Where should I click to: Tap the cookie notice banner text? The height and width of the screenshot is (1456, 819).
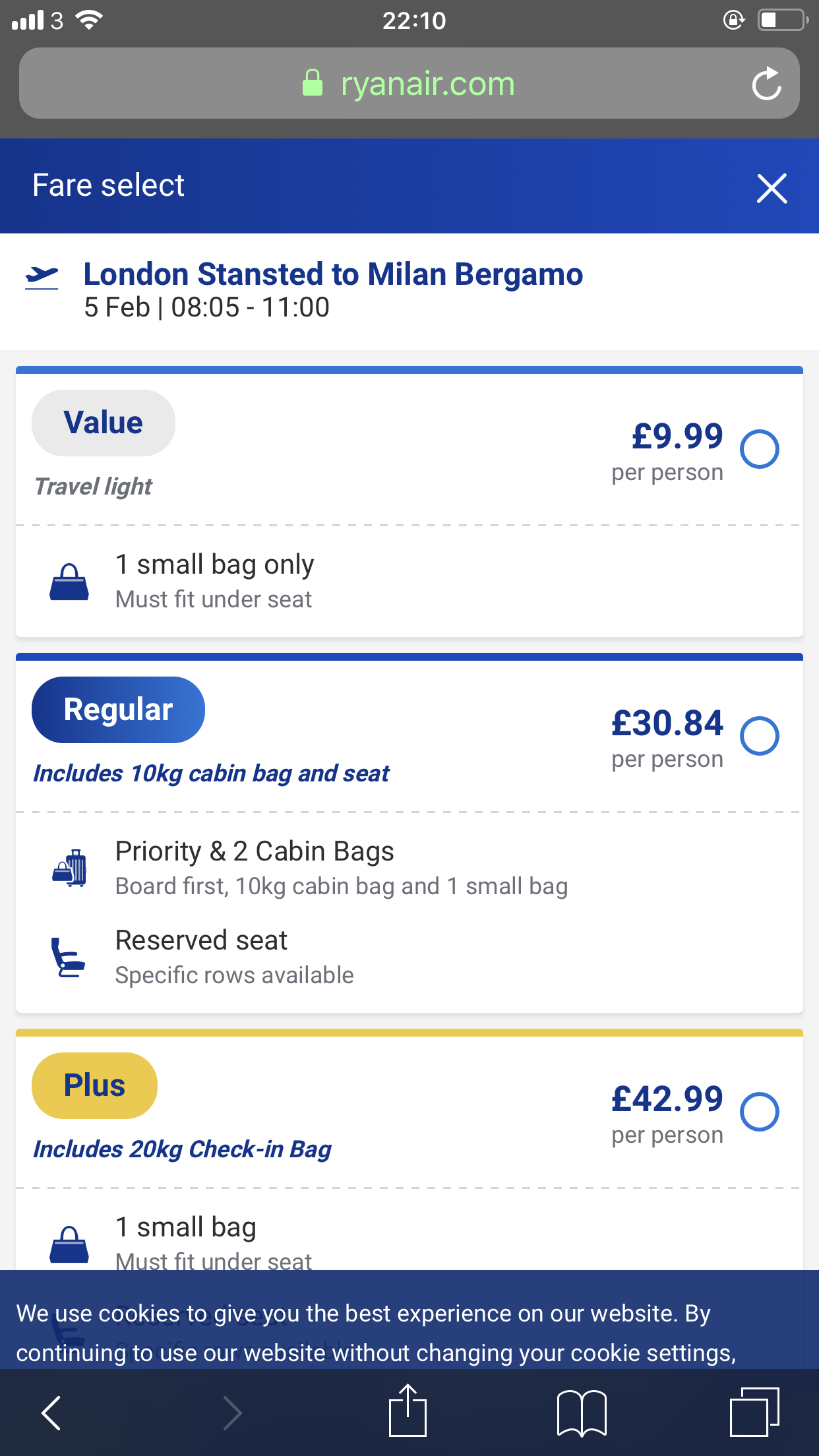(376, 1332)
